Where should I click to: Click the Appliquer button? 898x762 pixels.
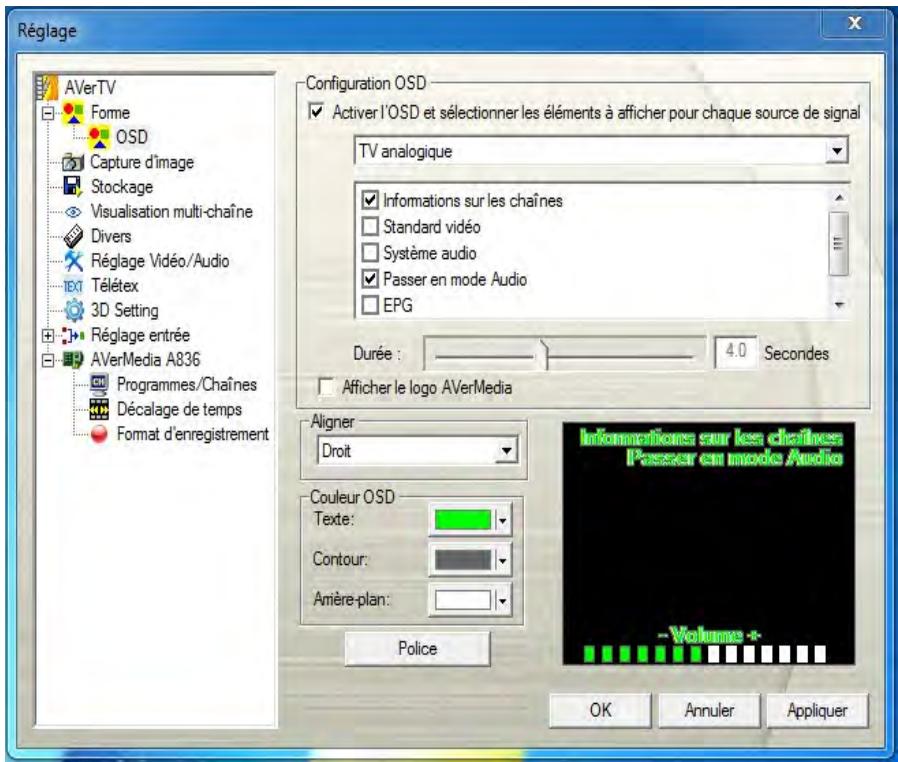817,710
